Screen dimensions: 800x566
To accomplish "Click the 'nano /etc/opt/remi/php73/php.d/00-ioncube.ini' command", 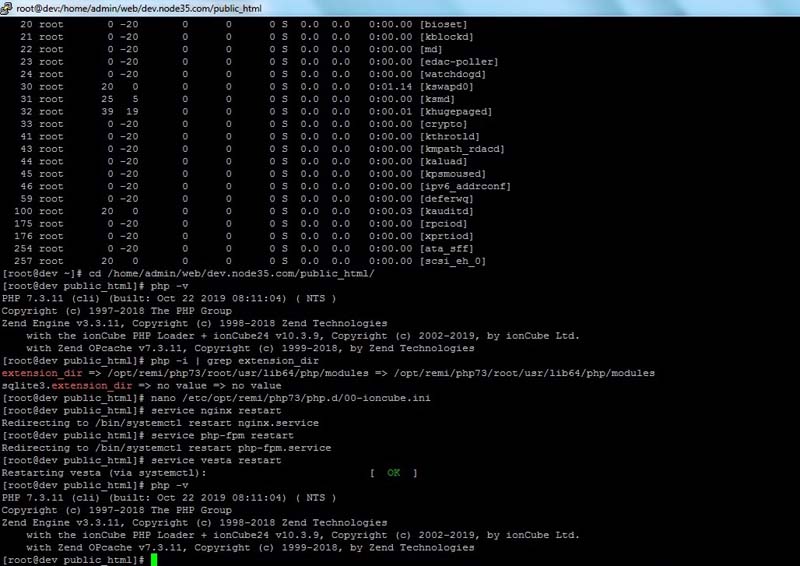I will tap(290, 398).
